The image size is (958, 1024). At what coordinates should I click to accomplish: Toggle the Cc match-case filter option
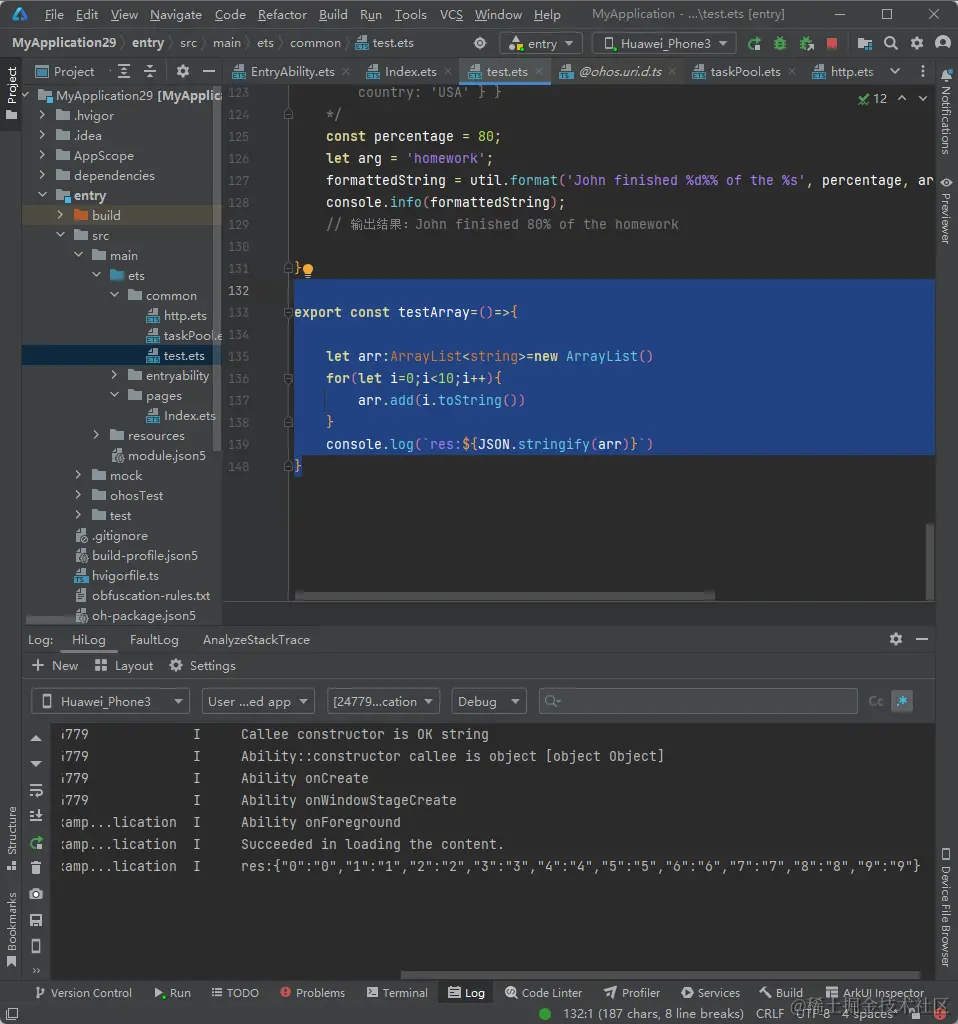pos(875,701)
